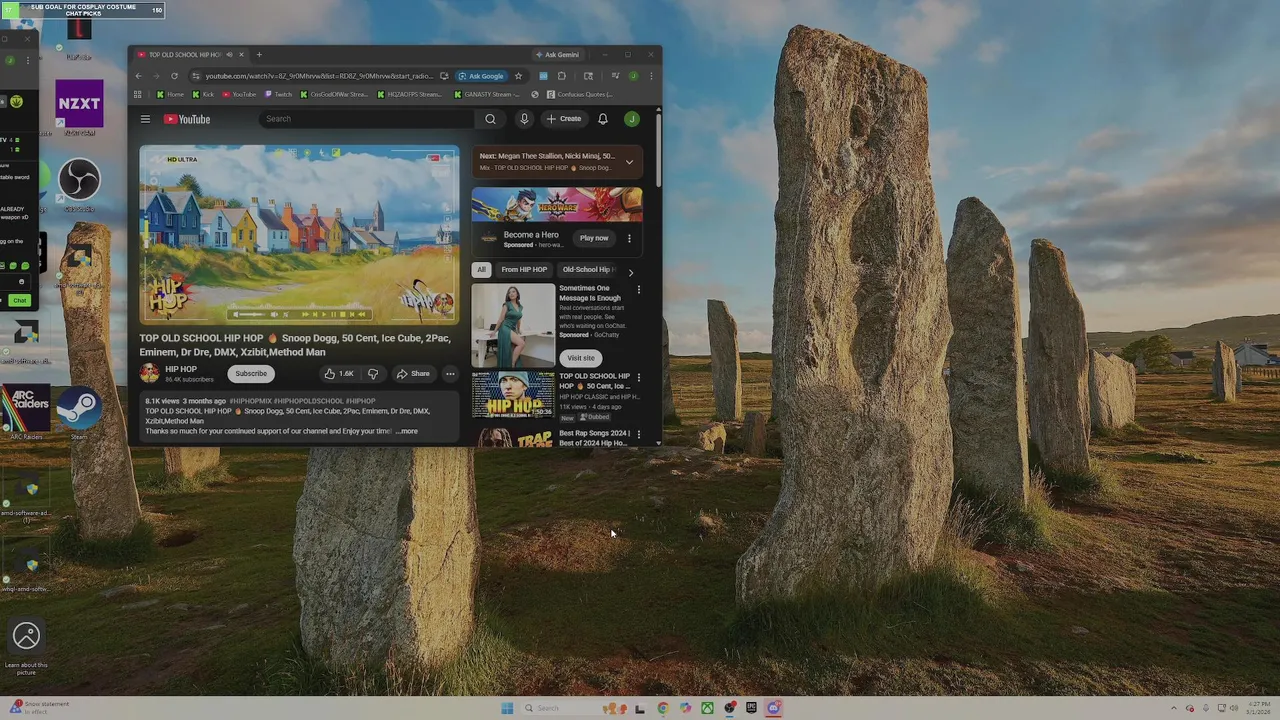Viewport: 1280px width, 720px height.
Task: Go back with browser back arrow
Action: tap(139, 76)
